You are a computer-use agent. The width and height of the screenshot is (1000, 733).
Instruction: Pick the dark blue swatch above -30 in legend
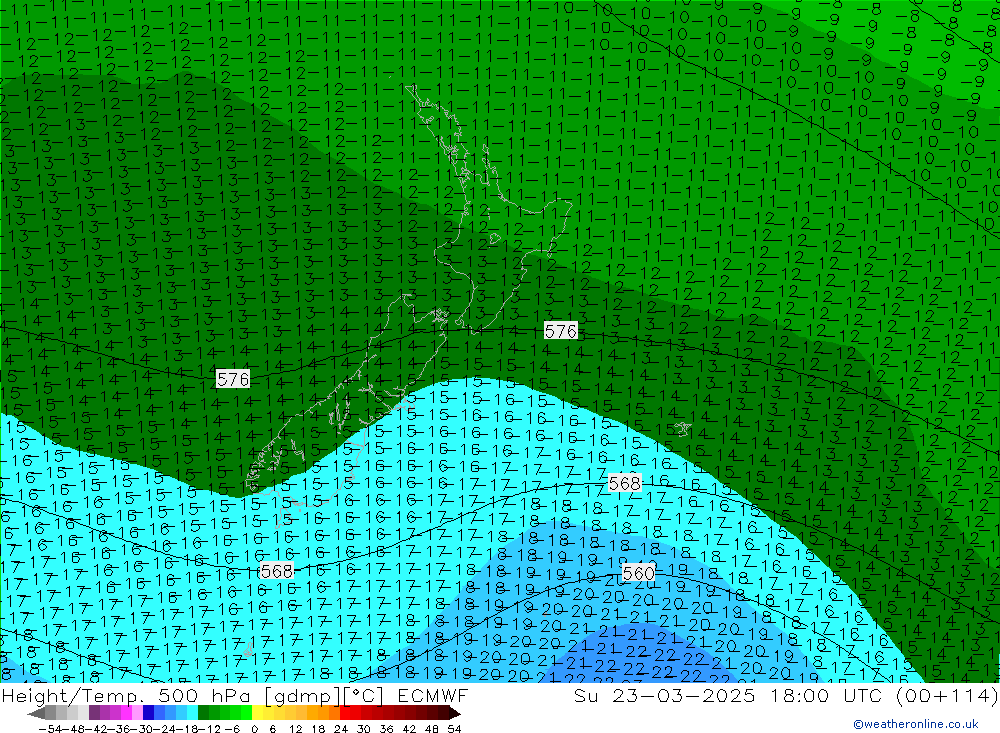click(x=148, y=712)
